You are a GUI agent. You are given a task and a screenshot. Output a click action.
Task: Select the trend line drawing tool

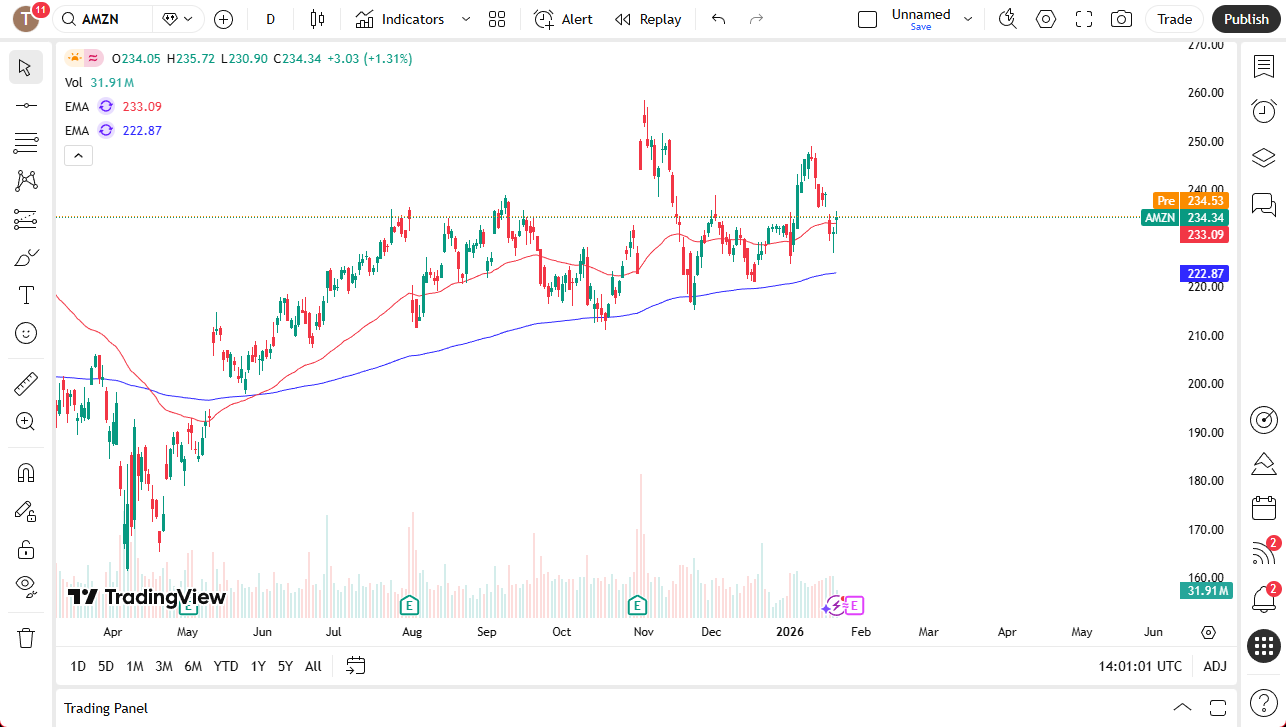click(x=26, y=105)
